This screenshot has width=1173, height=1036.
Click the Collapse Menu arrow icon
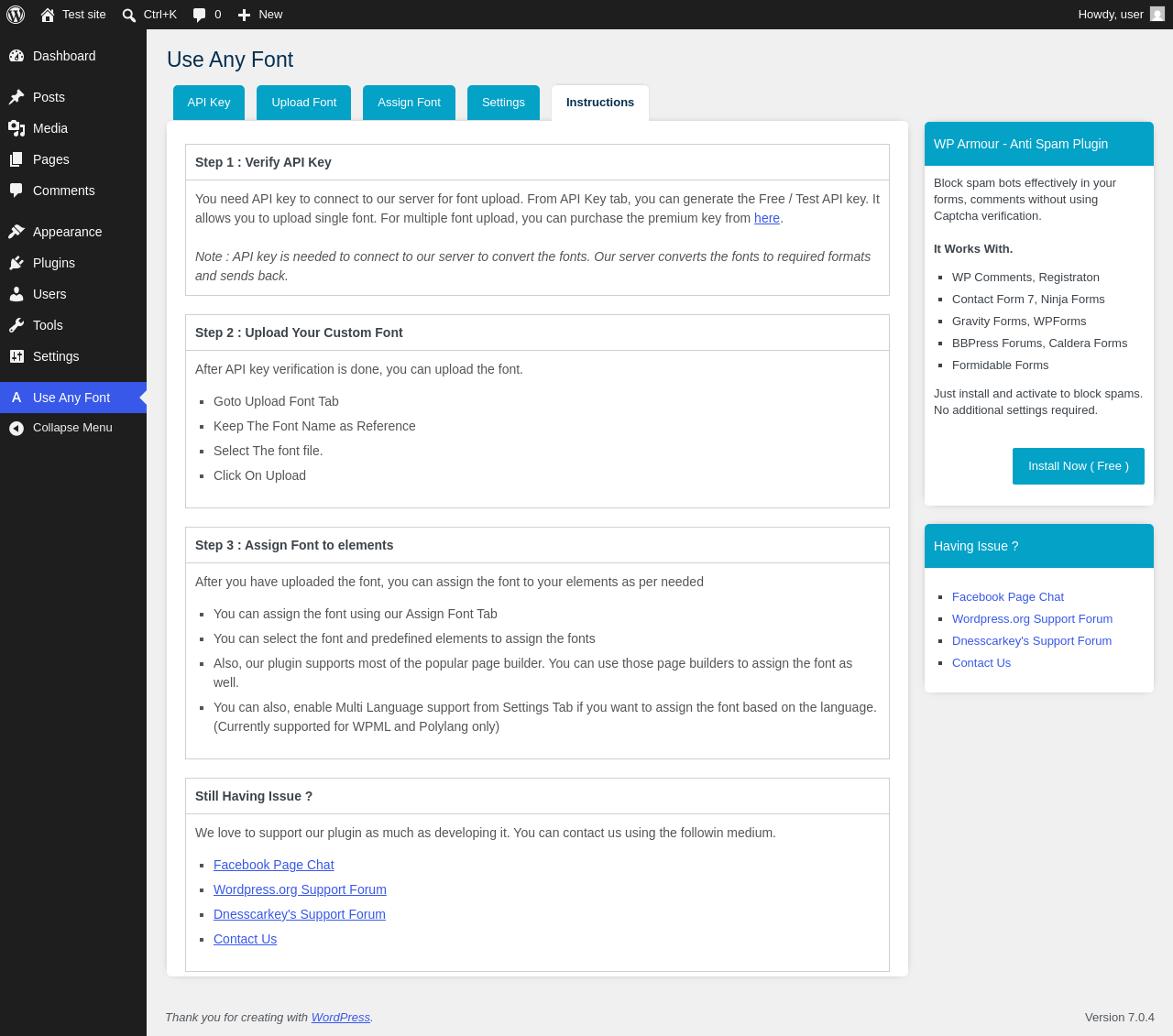16,428
